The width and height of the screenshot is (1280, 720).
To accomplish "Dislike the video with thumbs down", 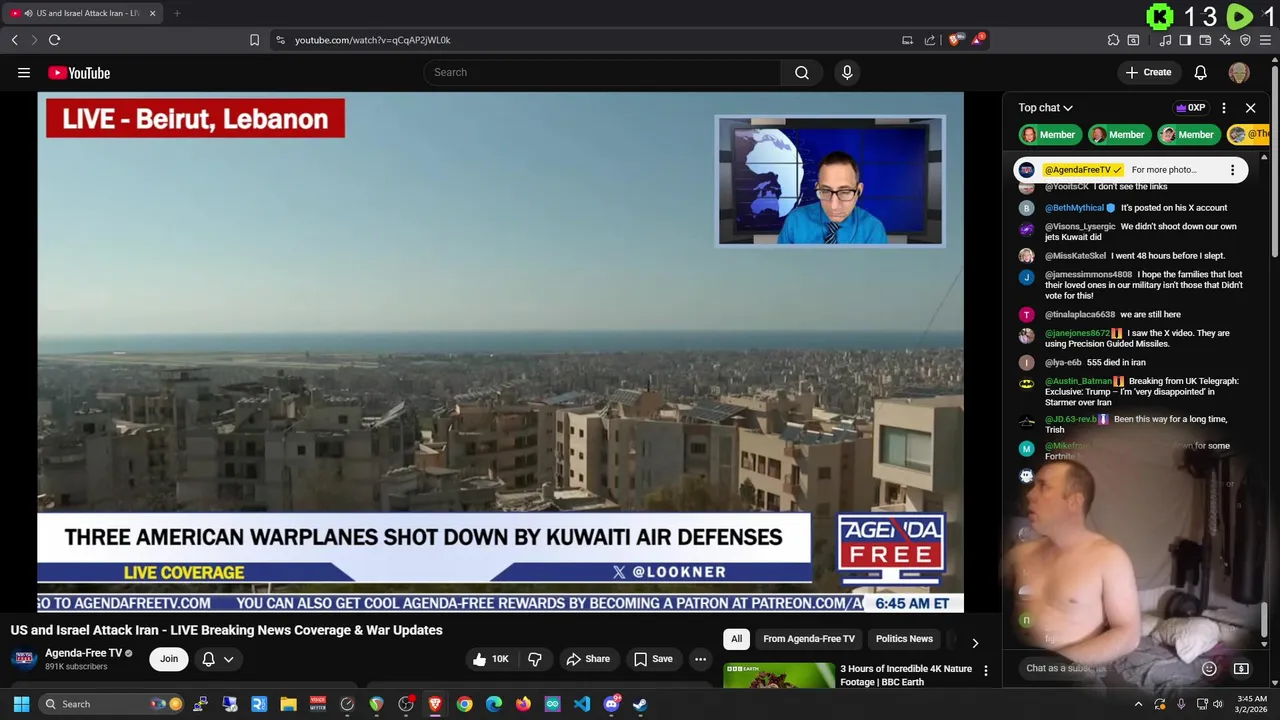I will (x=535, y=659).
